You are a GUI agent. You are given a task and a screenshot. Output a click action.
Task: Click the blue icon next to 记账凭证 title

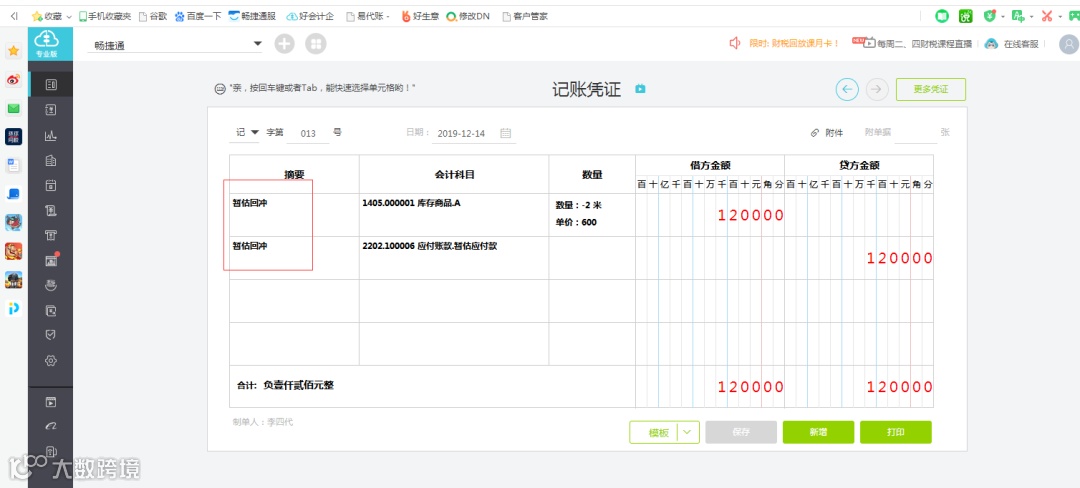click(x=641, y=89)
